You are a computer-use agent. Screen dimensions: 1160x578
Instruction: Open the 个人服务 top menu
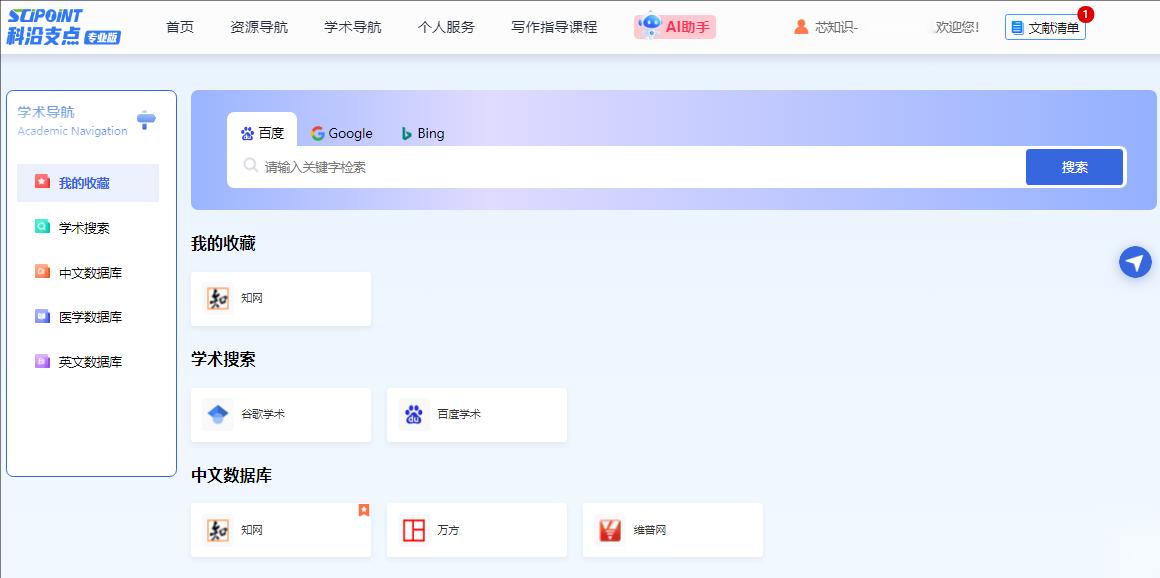tap(446, 27)
